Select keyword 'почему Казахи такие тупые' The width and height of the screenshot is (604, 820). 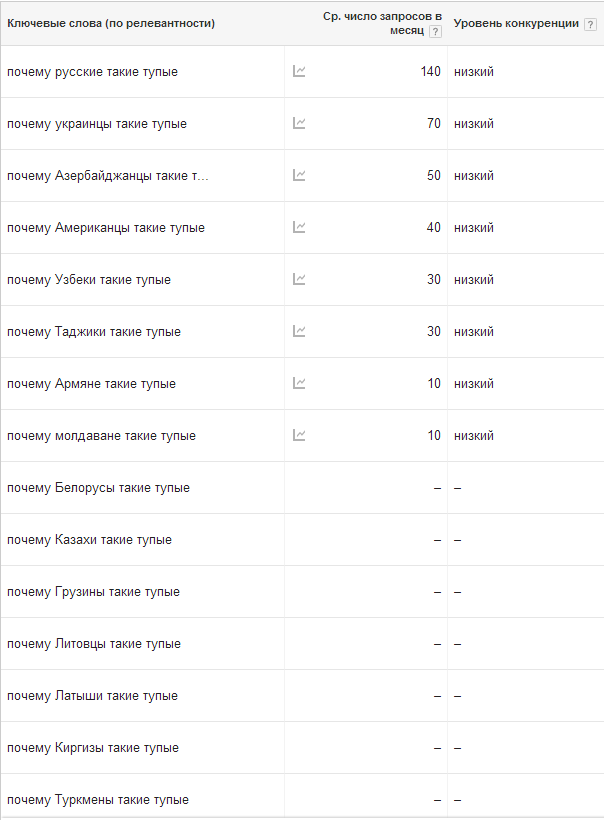pyautogui.click(x=89, y=540)
